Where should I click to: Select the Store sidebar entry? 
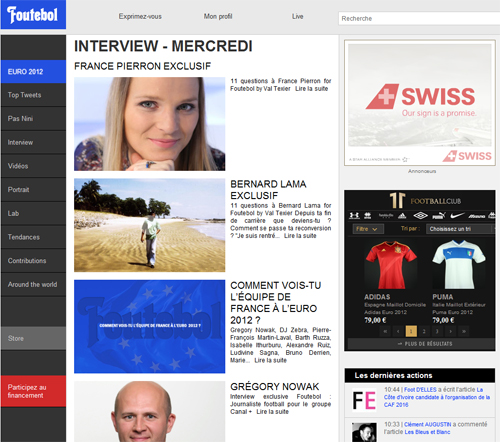[x=33, y=338]
